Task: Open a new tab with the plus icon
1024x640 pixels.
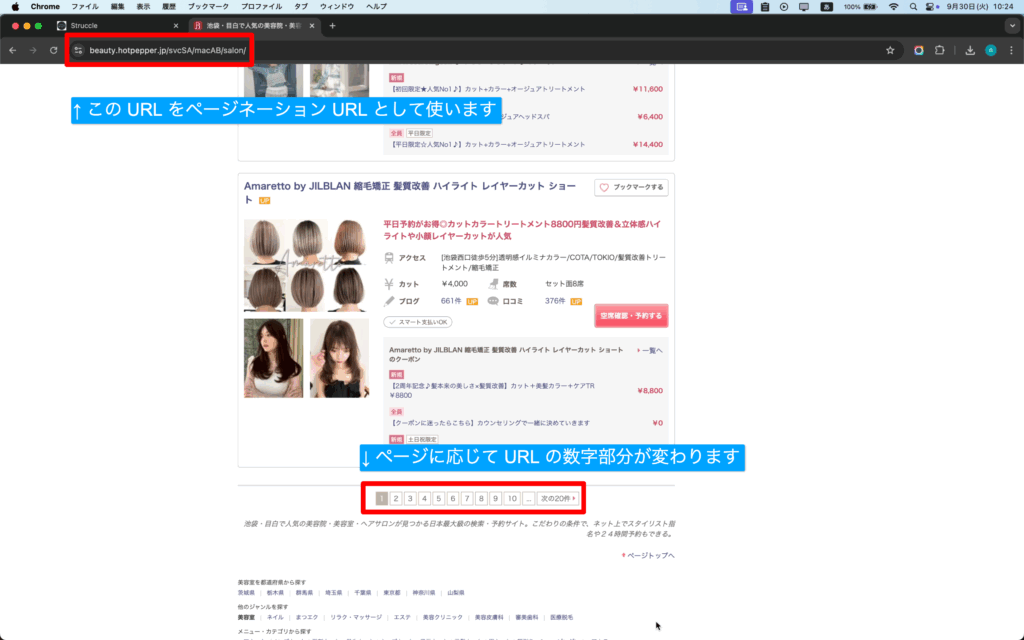Action: [332, 25]
